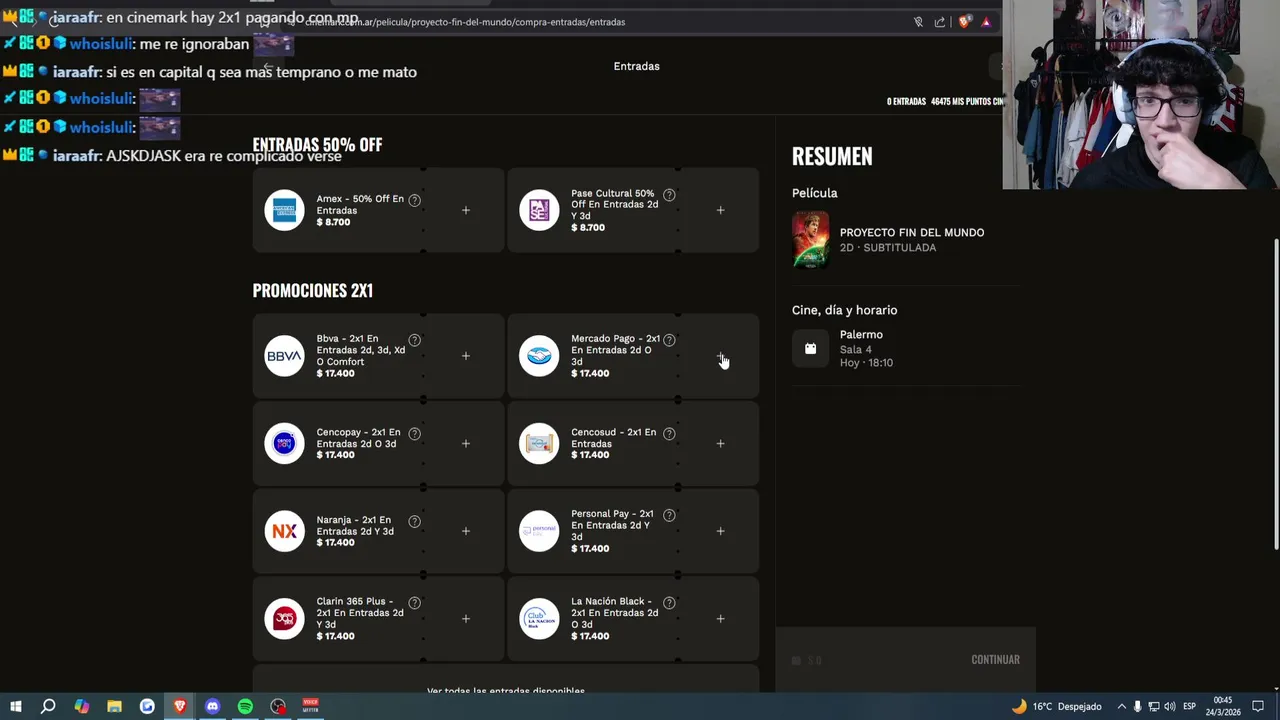1280x720 pixels.
Task: Click the Proyecto Fin Del Mundo poster
Action: [x=810, y=240]
